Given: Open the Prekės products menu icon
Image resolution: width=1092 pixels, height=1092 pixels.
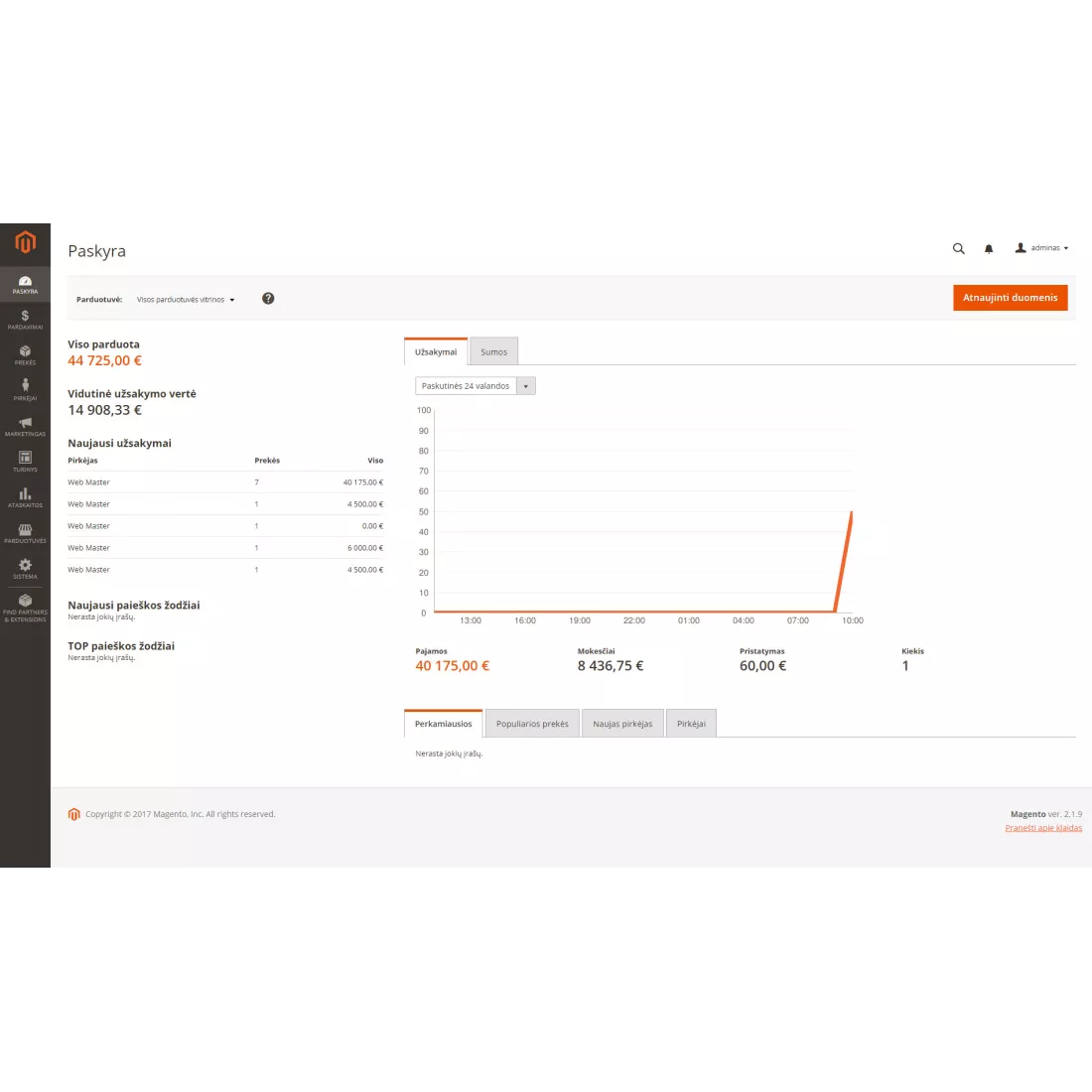Looking at the screenshot, I should pyautogui.click(x=25, y=354).
